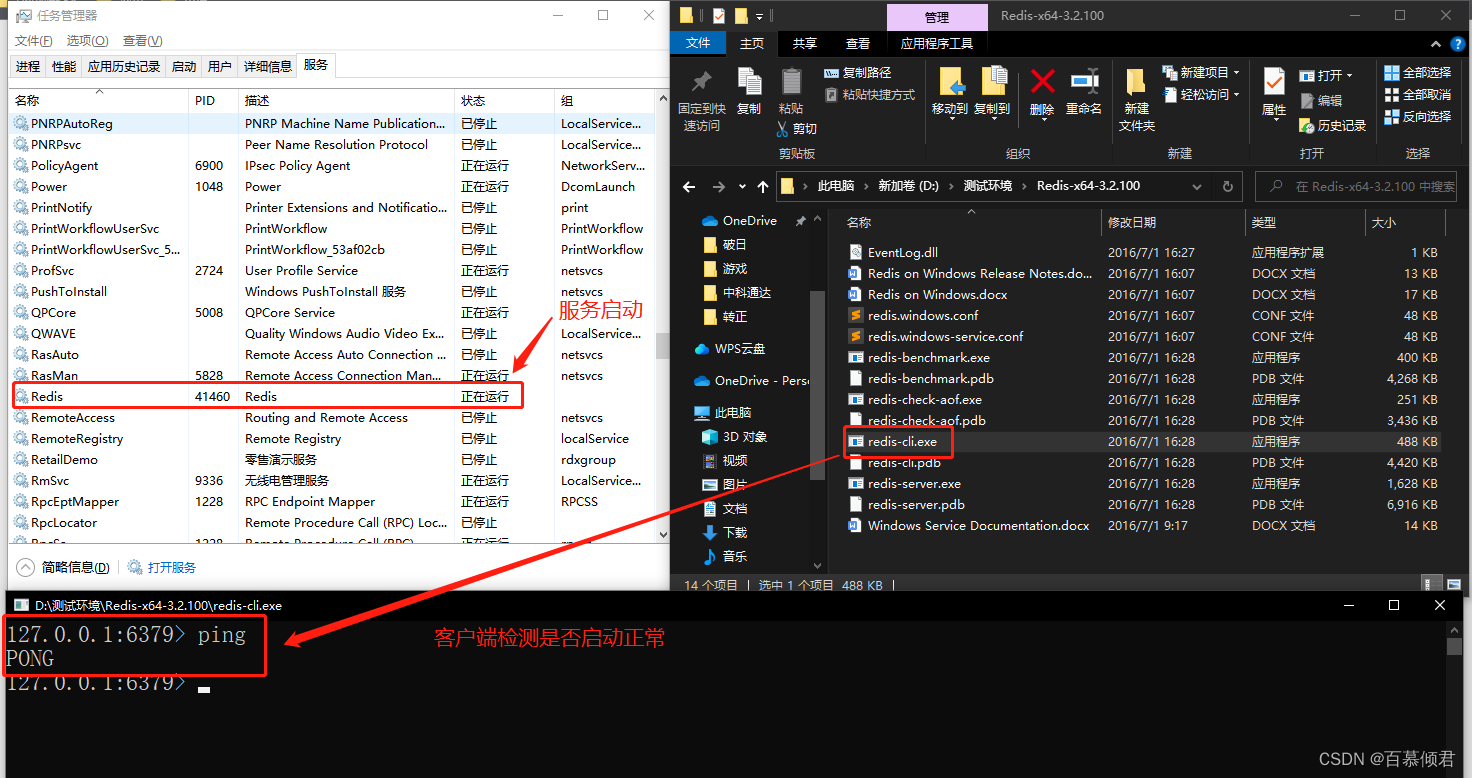This screenshot has height=778, width=1472.
Task: Click the 属性 checkmark icon in the ribbon
Action: (x=1273, y=81)
